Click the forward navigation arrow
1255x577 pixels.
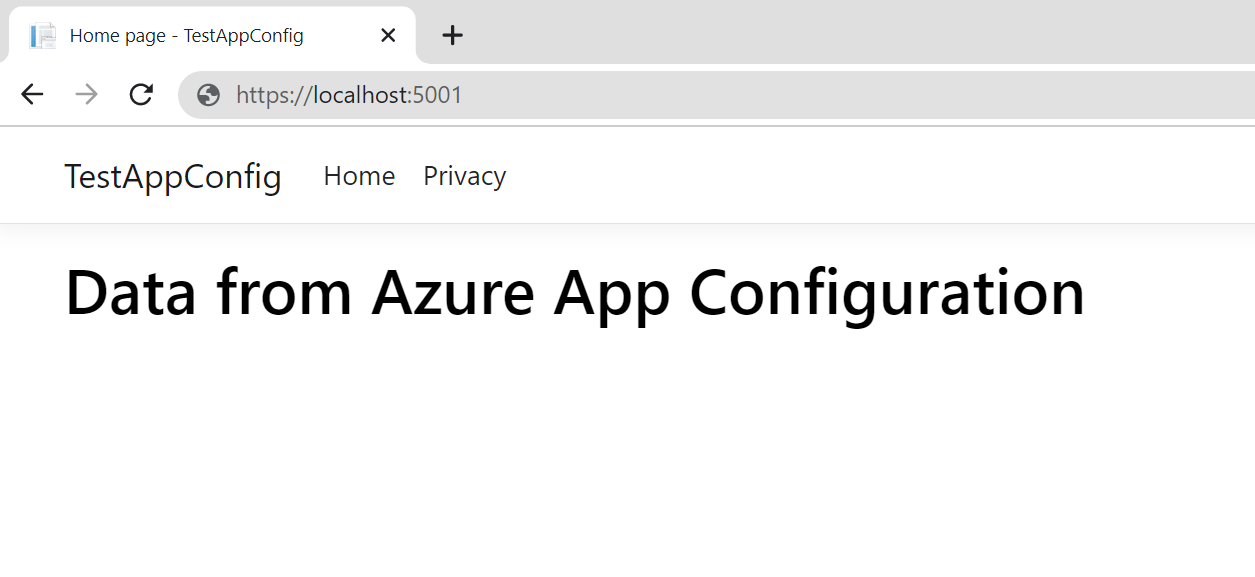point(87,94)
